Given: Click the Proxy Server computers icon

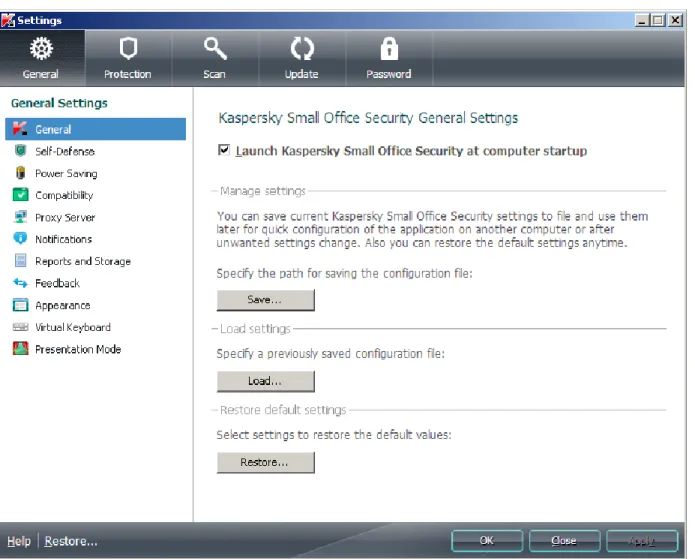Looking at the screenshot, I should pos(20,217).
